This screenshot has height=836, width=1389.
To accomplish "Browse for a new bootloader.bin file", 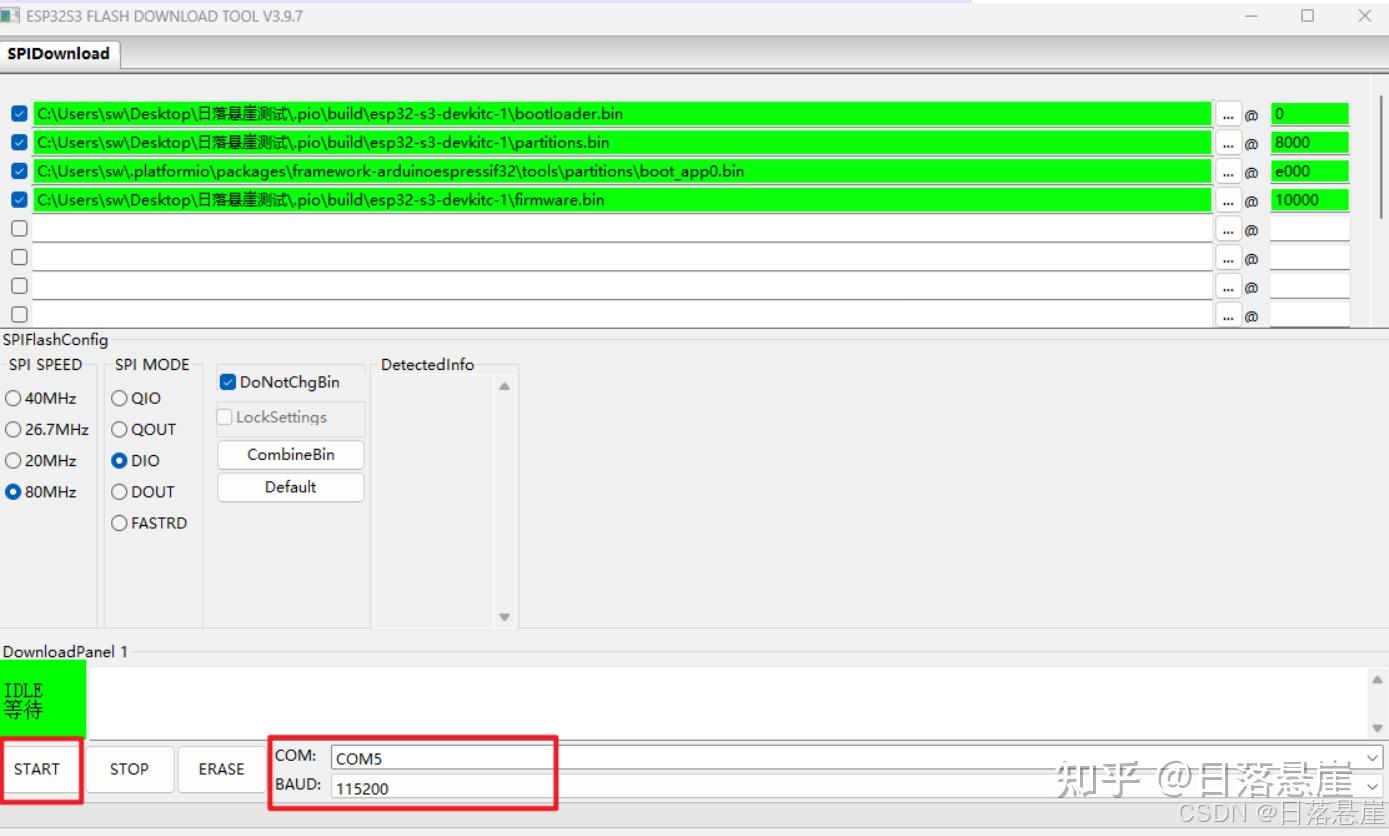I will (x=1228, y=113).
